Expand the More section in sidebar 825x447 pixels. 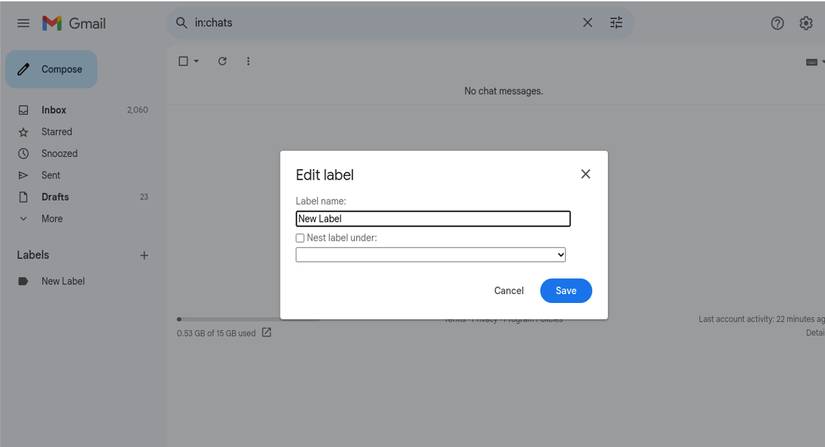(x=51, y=219)
